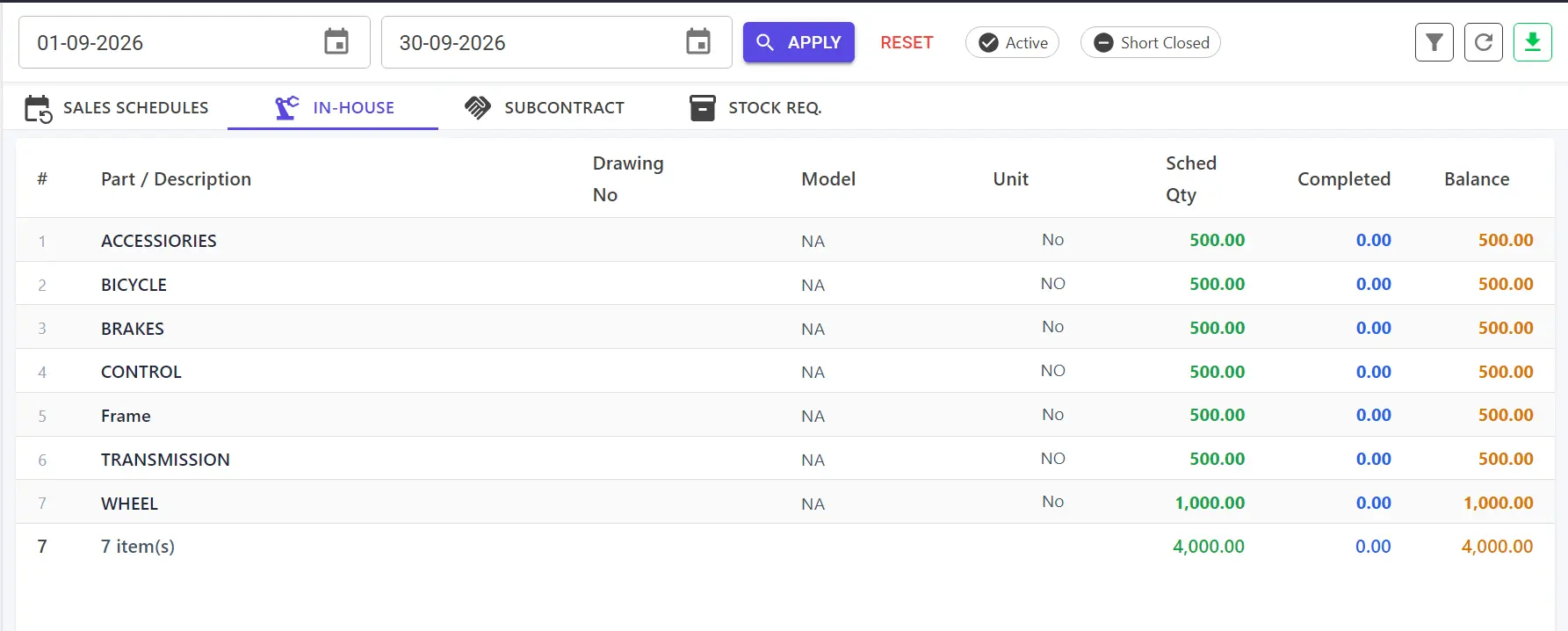The height and width of the screenshot is (631, 1568).
Task: Refresh the schedule list
Action: (1484, 42)
